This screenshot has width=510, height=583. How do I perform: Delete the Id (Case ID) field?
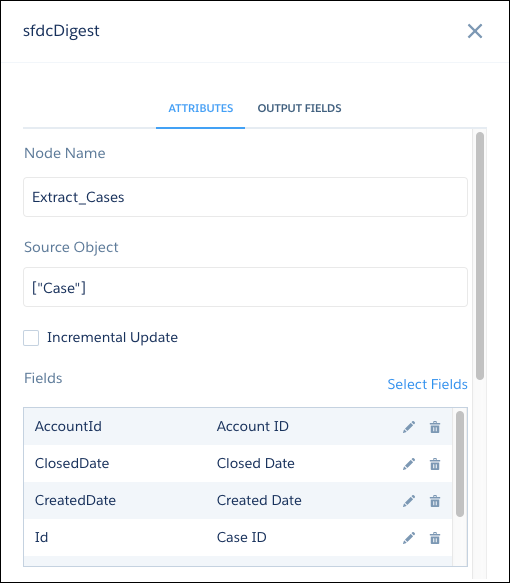(x=435, y=538)
